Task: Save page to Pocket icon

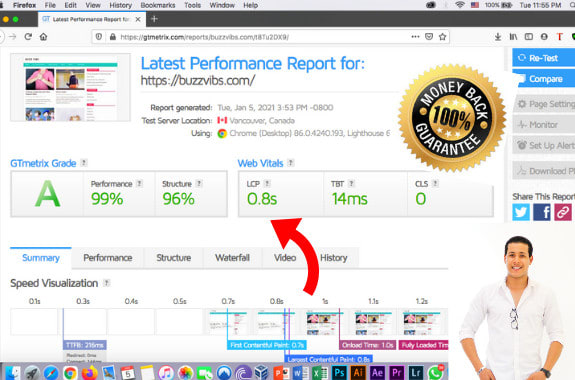Action: [429, 37]
